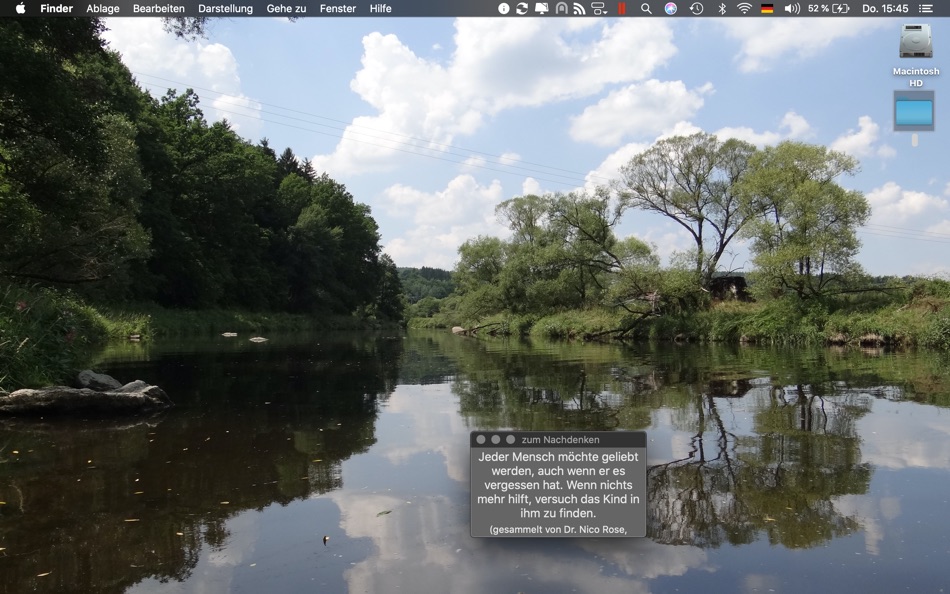Open the Time Machine status icon
Screen dimensions: 950x594
(697, 8)
